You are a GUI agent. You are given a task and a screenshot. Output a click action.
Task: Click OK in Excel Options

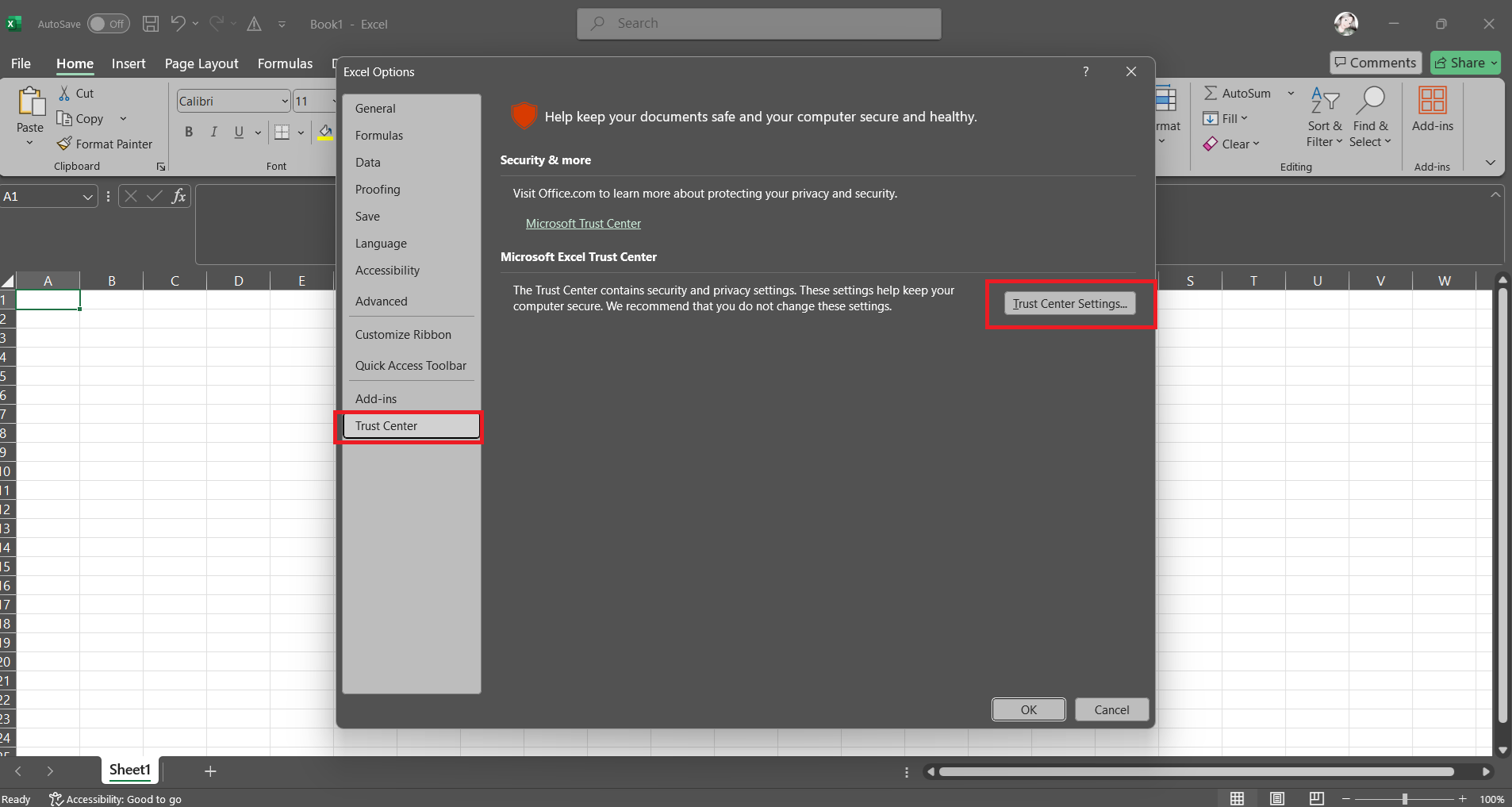point(1029,709)
